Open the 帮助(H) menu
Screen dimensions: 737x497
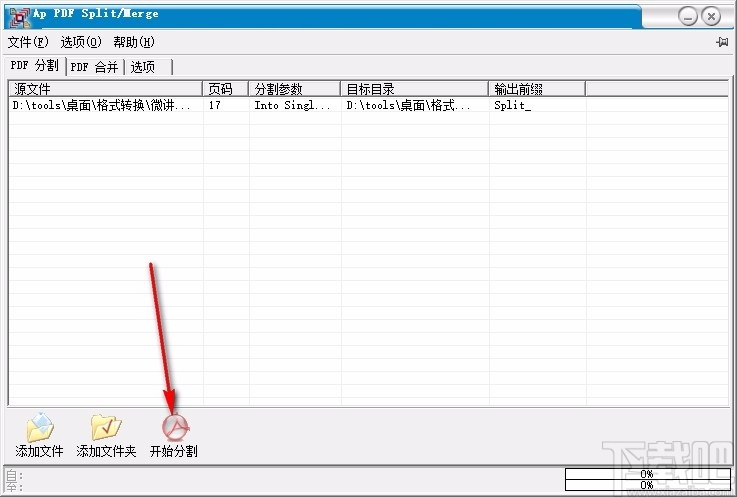click(134, 42)
